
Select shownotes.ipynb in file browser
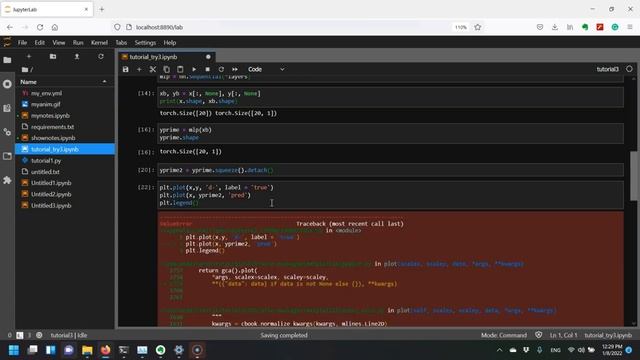(65, 138)
